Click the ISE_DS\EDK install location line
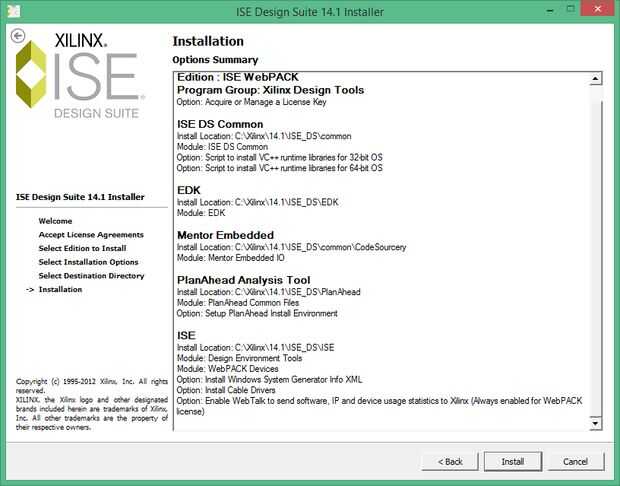The height and width of the screenshot is (486, 620). click(257, 202)
